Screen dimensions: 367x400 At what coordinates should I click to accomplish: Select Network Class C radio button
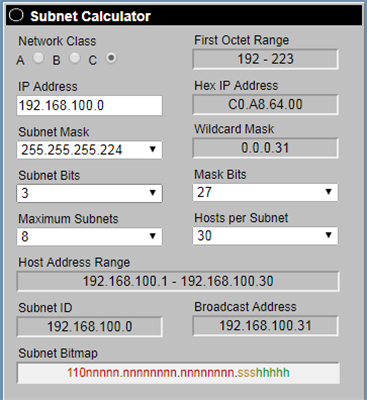pos(111,58)
